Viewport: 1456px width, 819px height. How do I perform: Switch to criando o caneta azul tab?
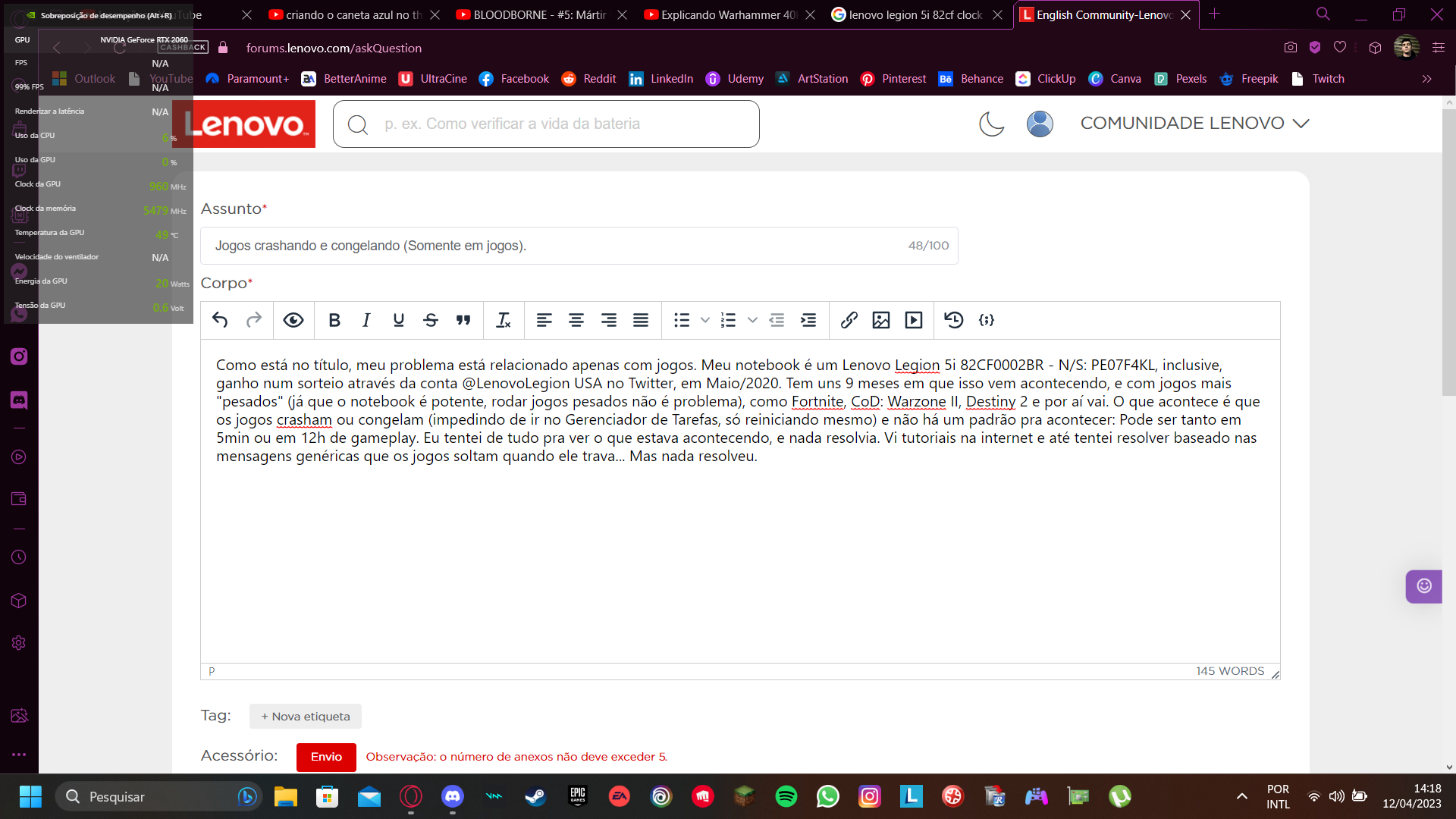pyautogui.click(x=345, y=14)
